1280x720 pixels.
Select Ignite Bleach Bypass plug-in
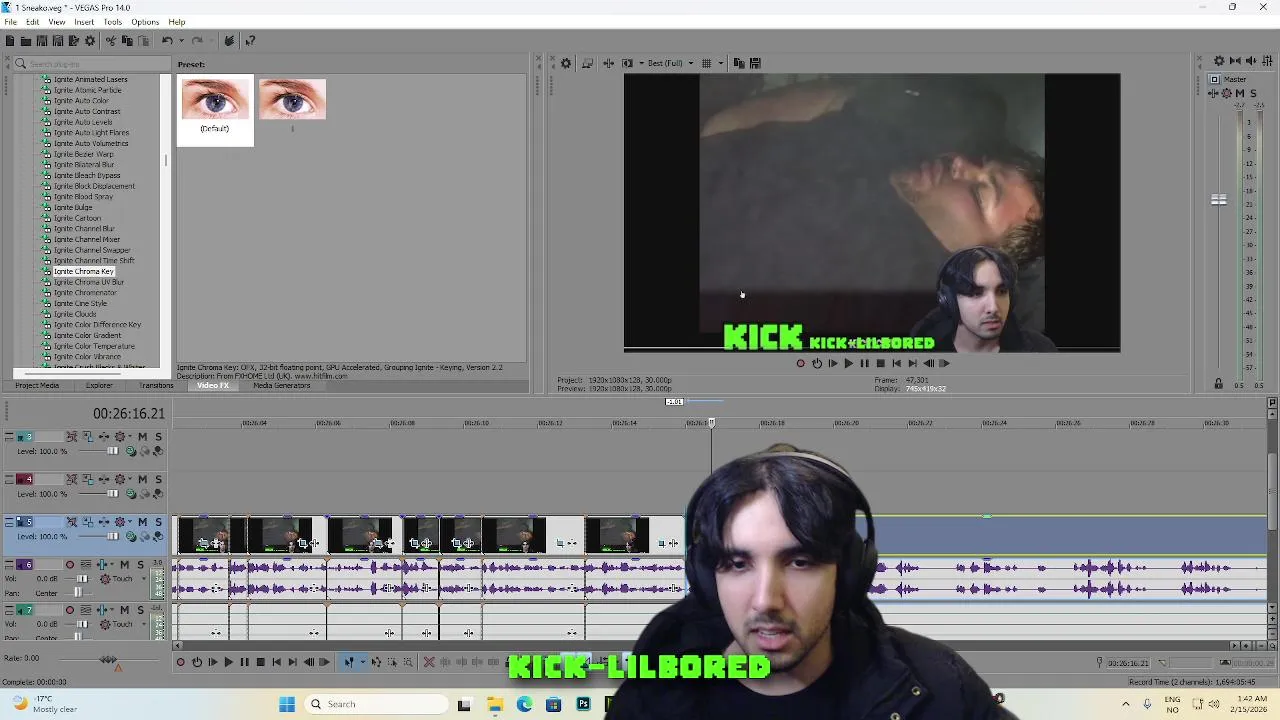(x=87, y=176)
